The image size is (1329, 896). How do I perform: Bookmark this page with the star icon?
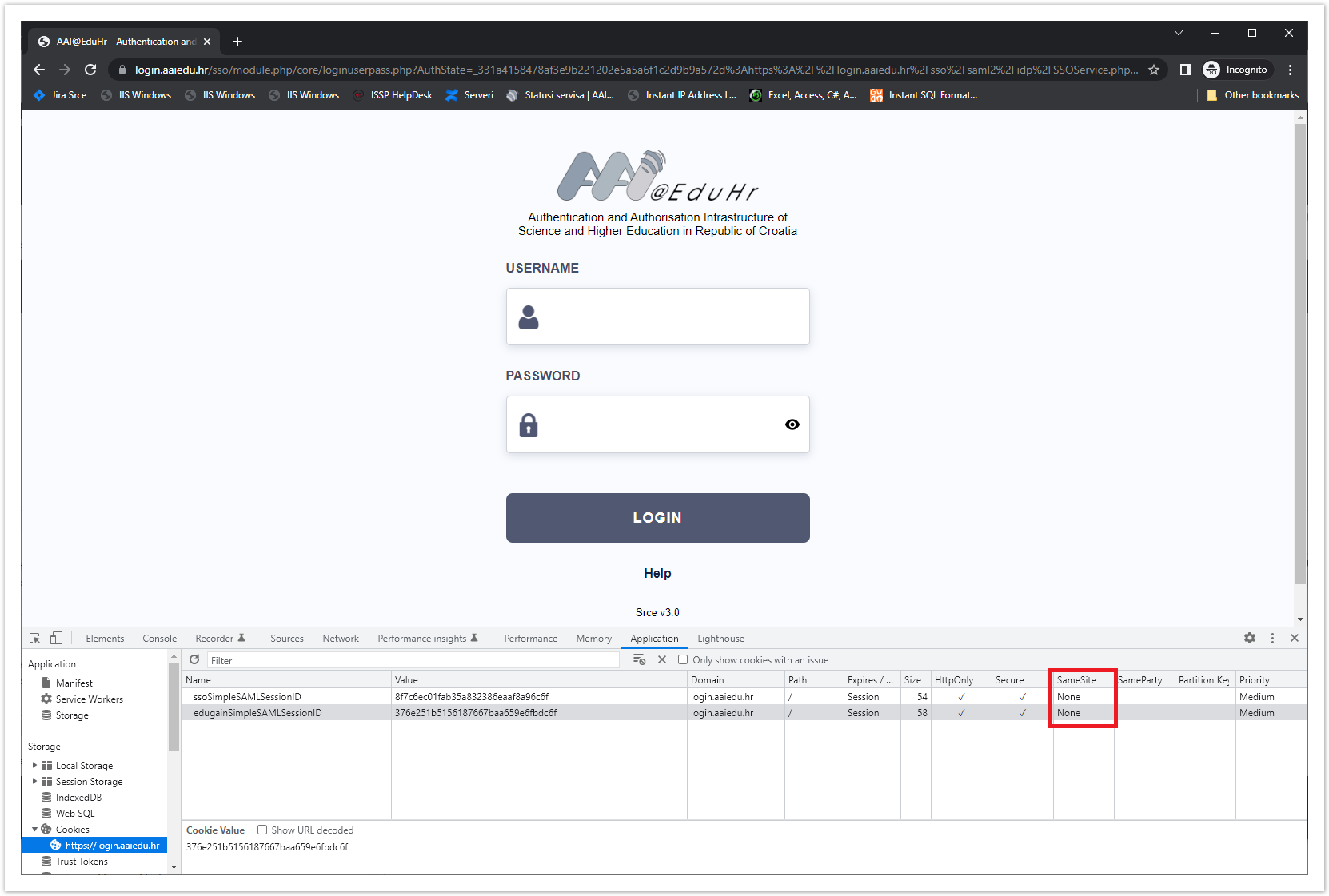coord(1154,70)
